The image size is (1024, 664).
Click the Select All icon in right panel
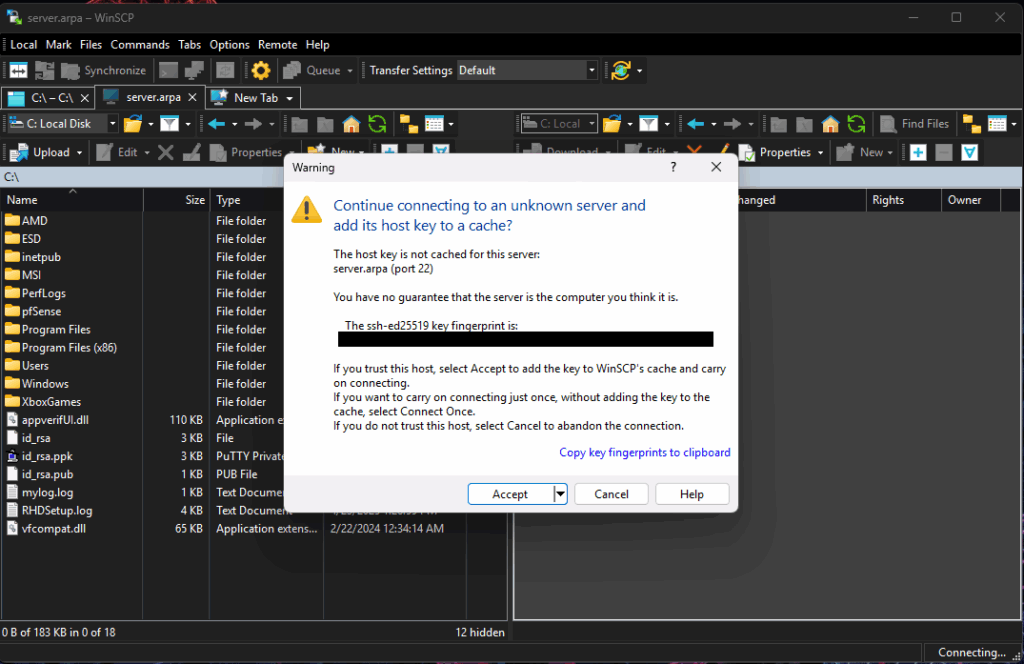pyautogui.click(x=970, y=152)
